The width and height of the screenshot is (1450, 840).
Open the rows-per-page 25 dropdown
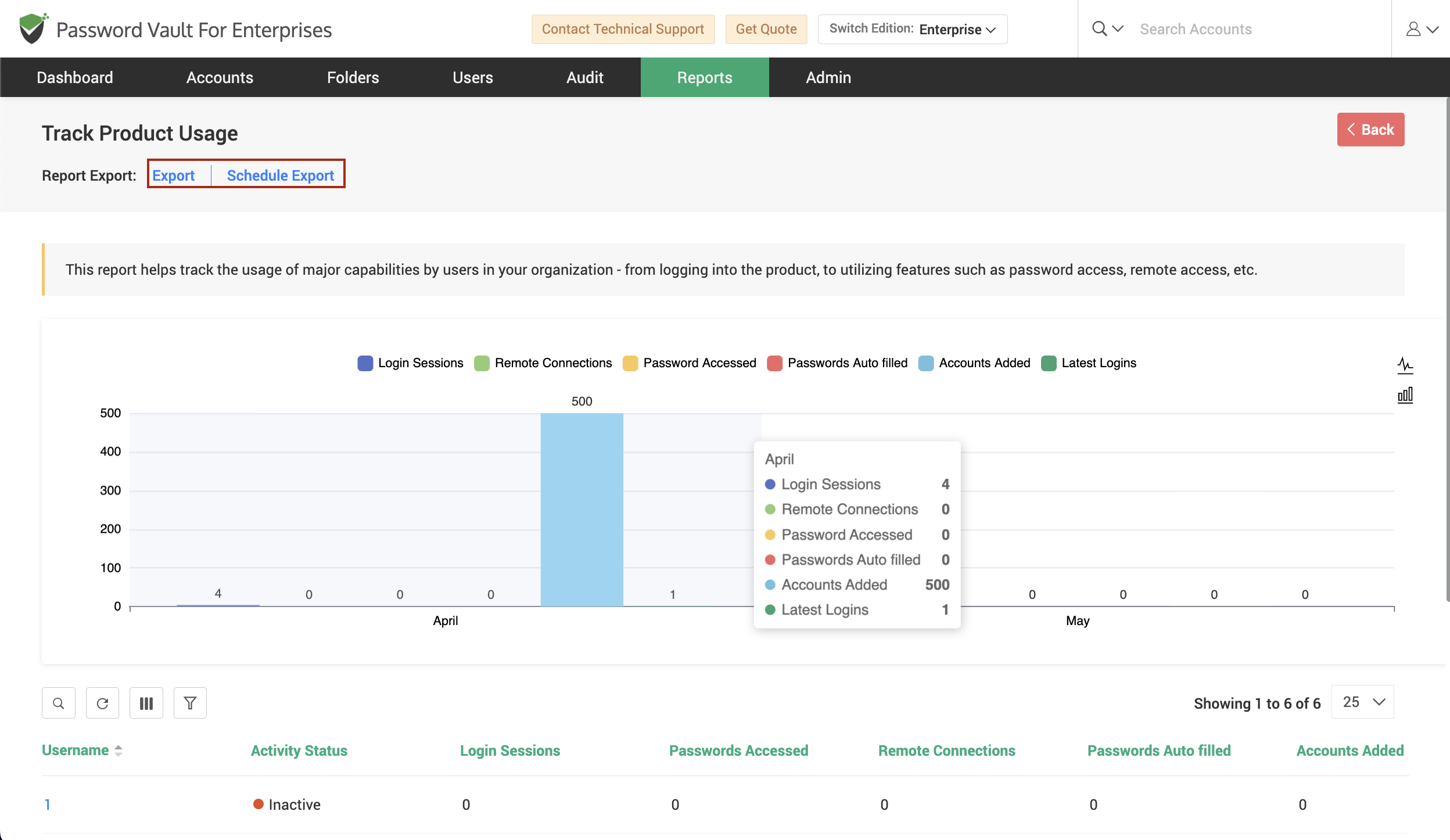pos(1363,702)
